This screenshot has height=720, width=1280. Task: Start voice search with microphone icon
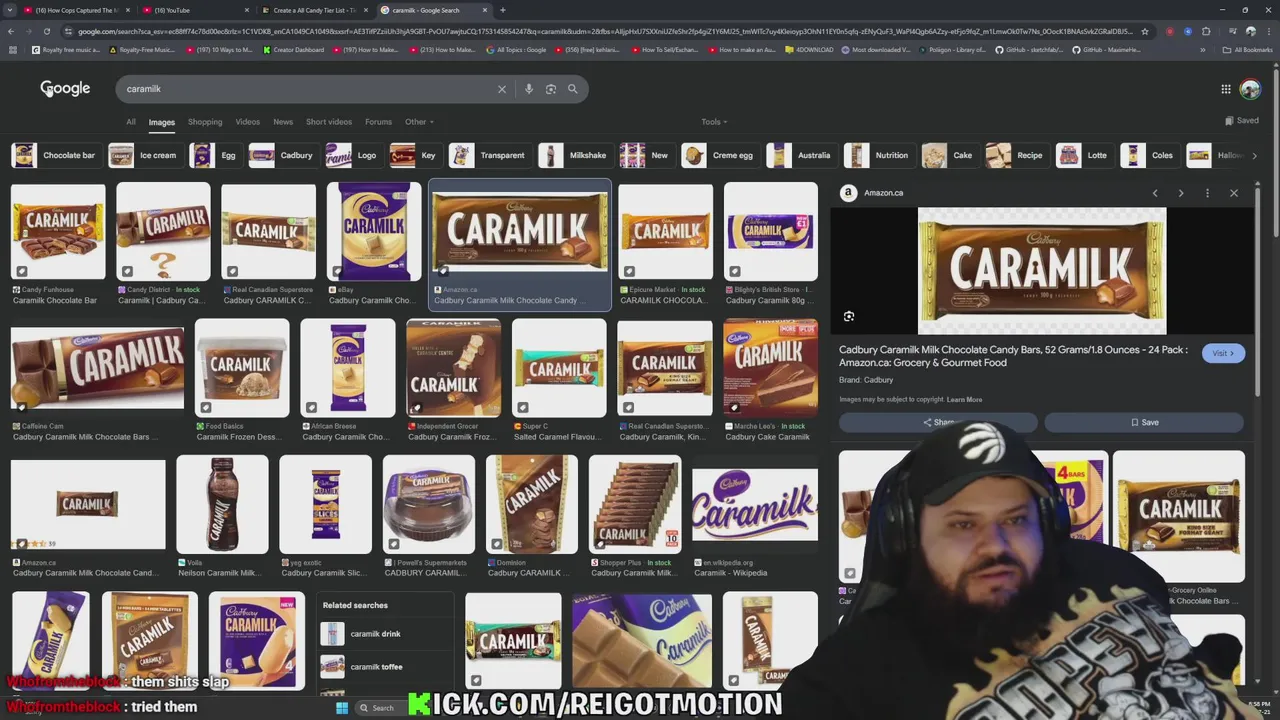coord(529,89)
